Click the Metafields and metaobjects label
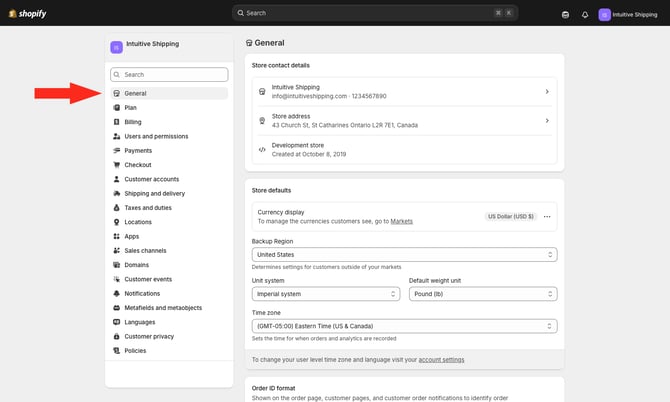The height and width of the screenshot is (402, 670). 163,308
